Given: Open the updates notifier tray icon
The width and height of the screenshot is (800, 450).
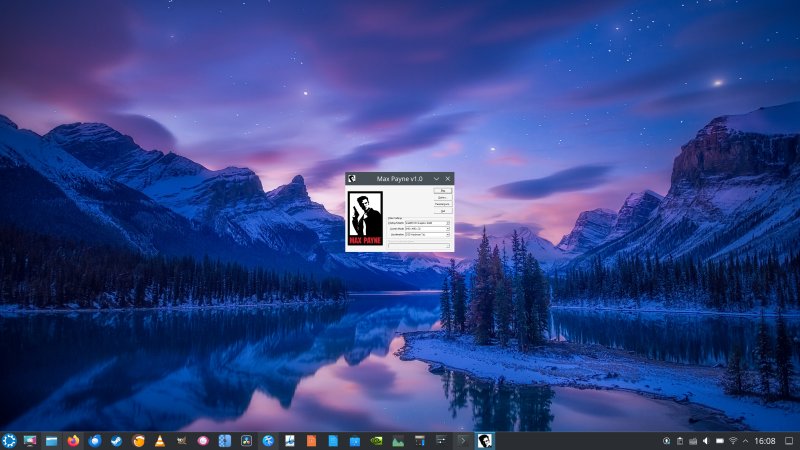Looking at the screenshot, I should tap(666, 441).
